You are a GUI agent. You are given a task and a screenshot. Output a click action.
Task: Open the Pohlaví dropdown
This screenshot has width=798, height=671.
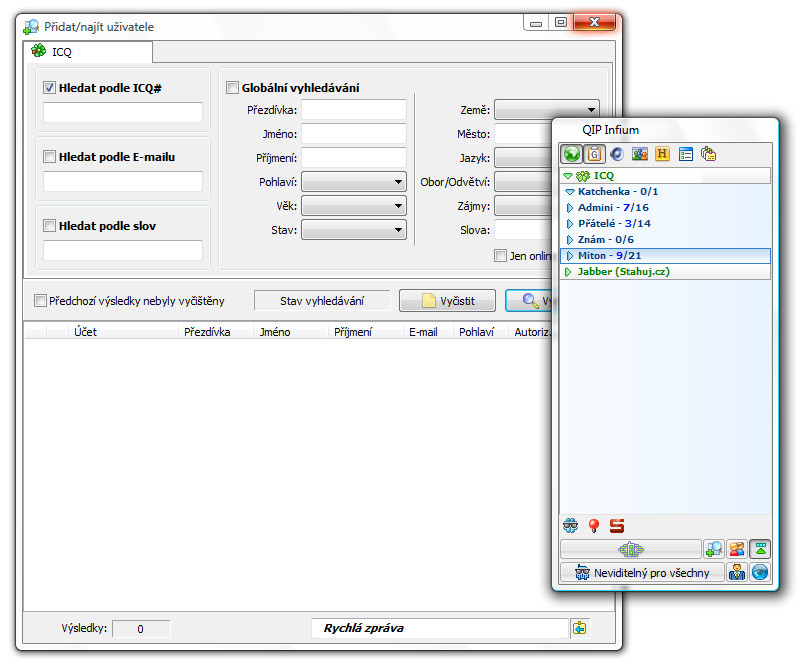pyautogui.click(x=354, y=182)
